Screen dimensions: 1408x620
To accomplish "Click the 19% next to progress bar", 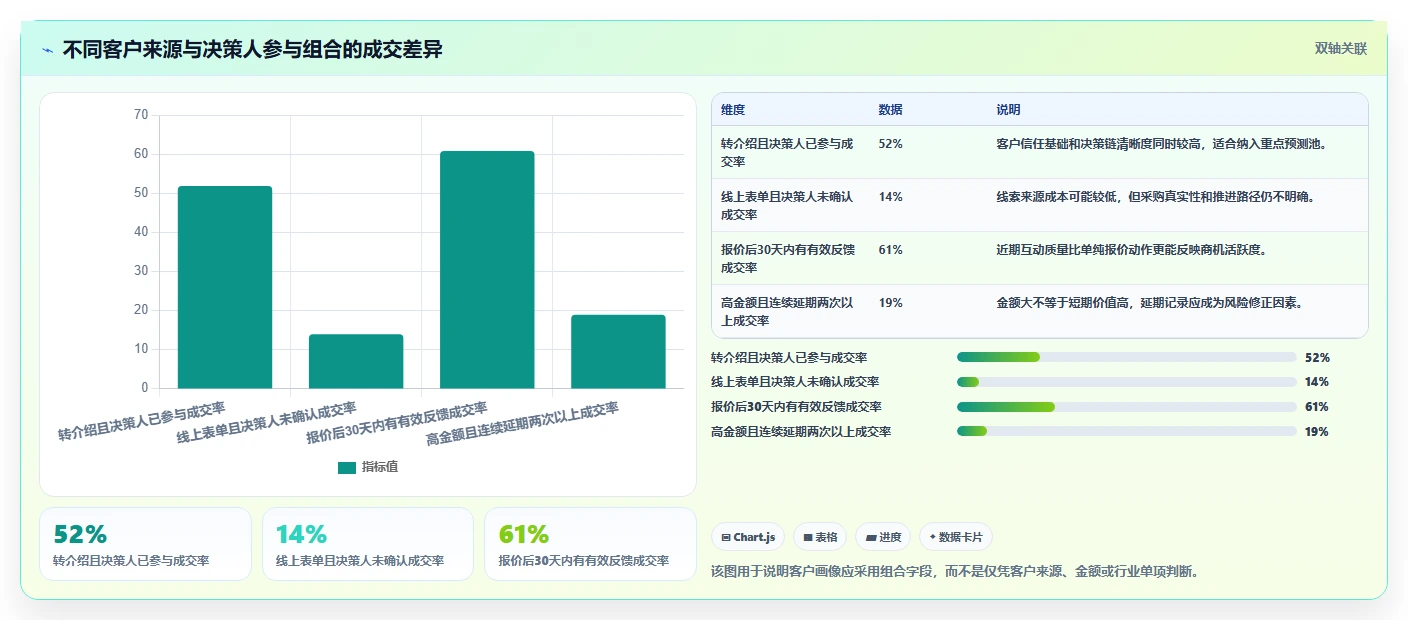I will [x=1317, y=432].
